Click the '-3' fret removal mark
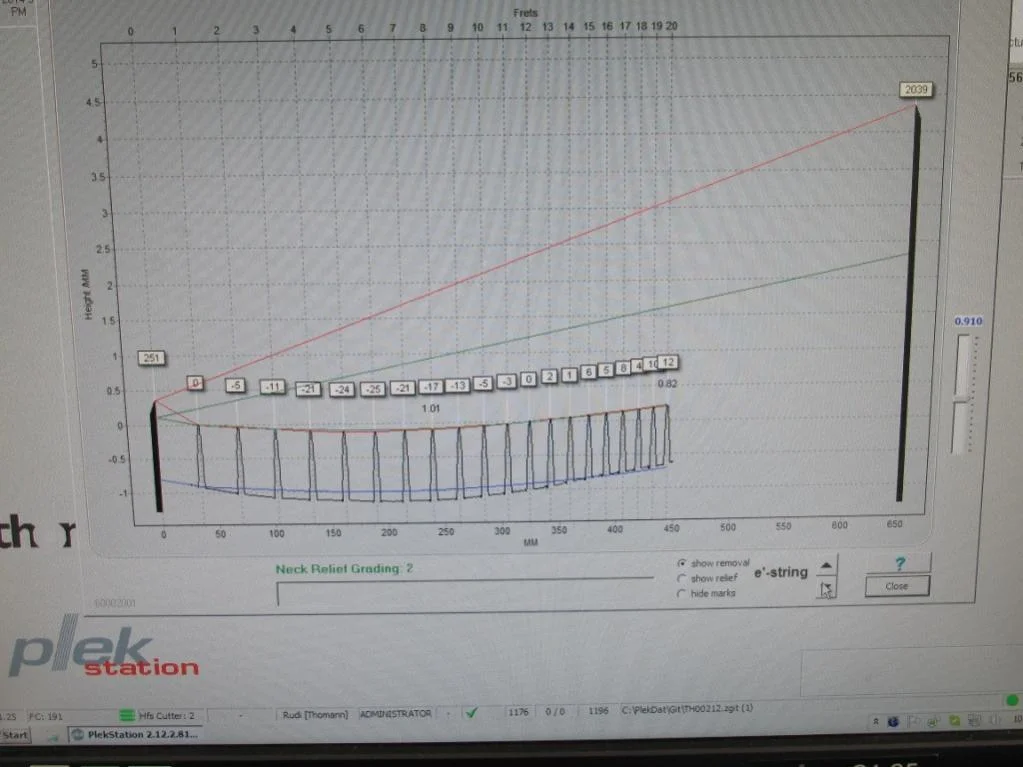 [x=507, y=381]
